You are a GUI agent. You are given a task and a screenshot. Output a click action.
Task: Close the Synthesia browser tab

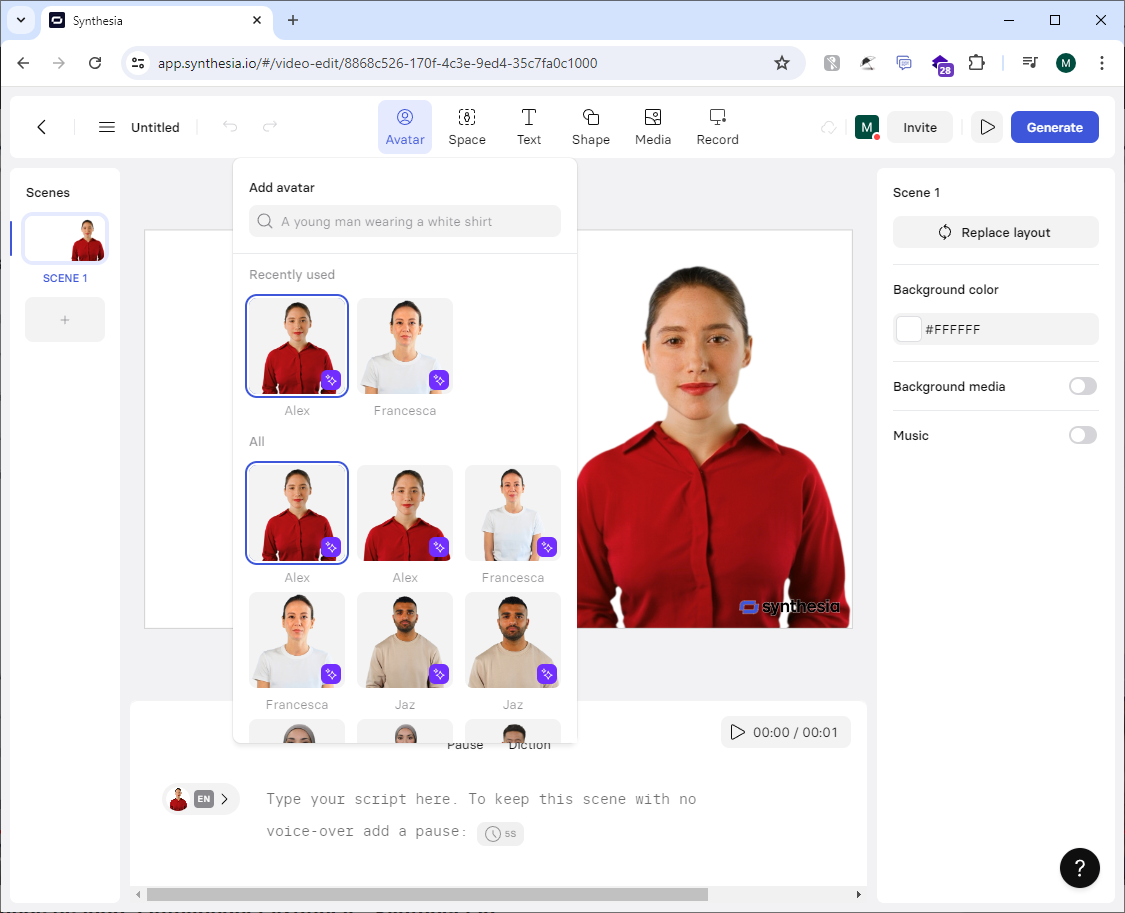click(x=257, y=20)
